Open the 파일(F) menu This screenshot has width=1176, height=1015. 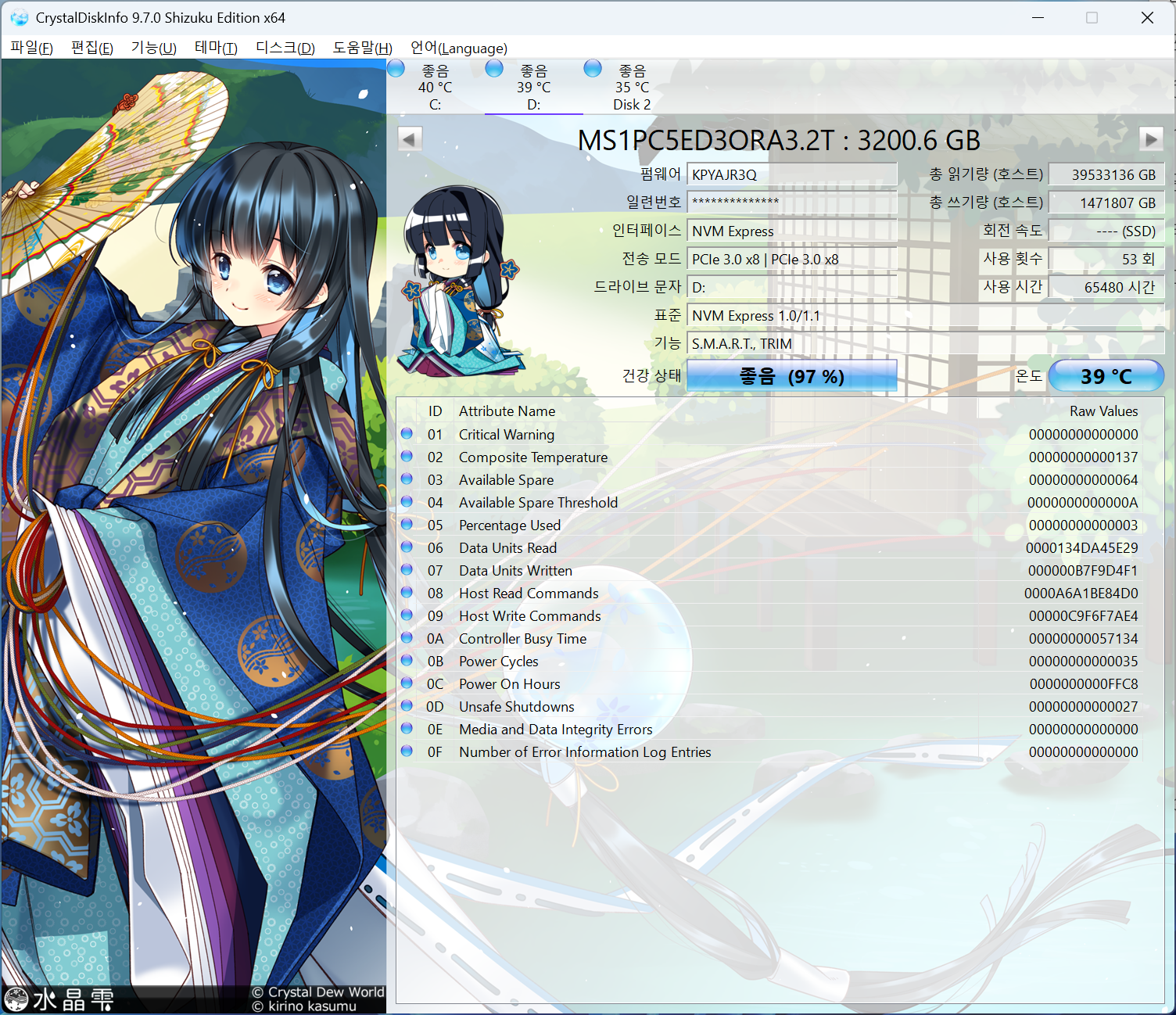31,48
